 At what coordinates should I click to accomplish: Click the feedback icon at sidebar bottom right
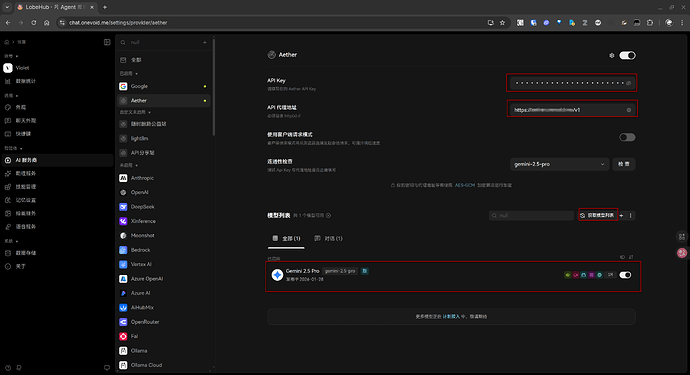(x=106, y=368)
